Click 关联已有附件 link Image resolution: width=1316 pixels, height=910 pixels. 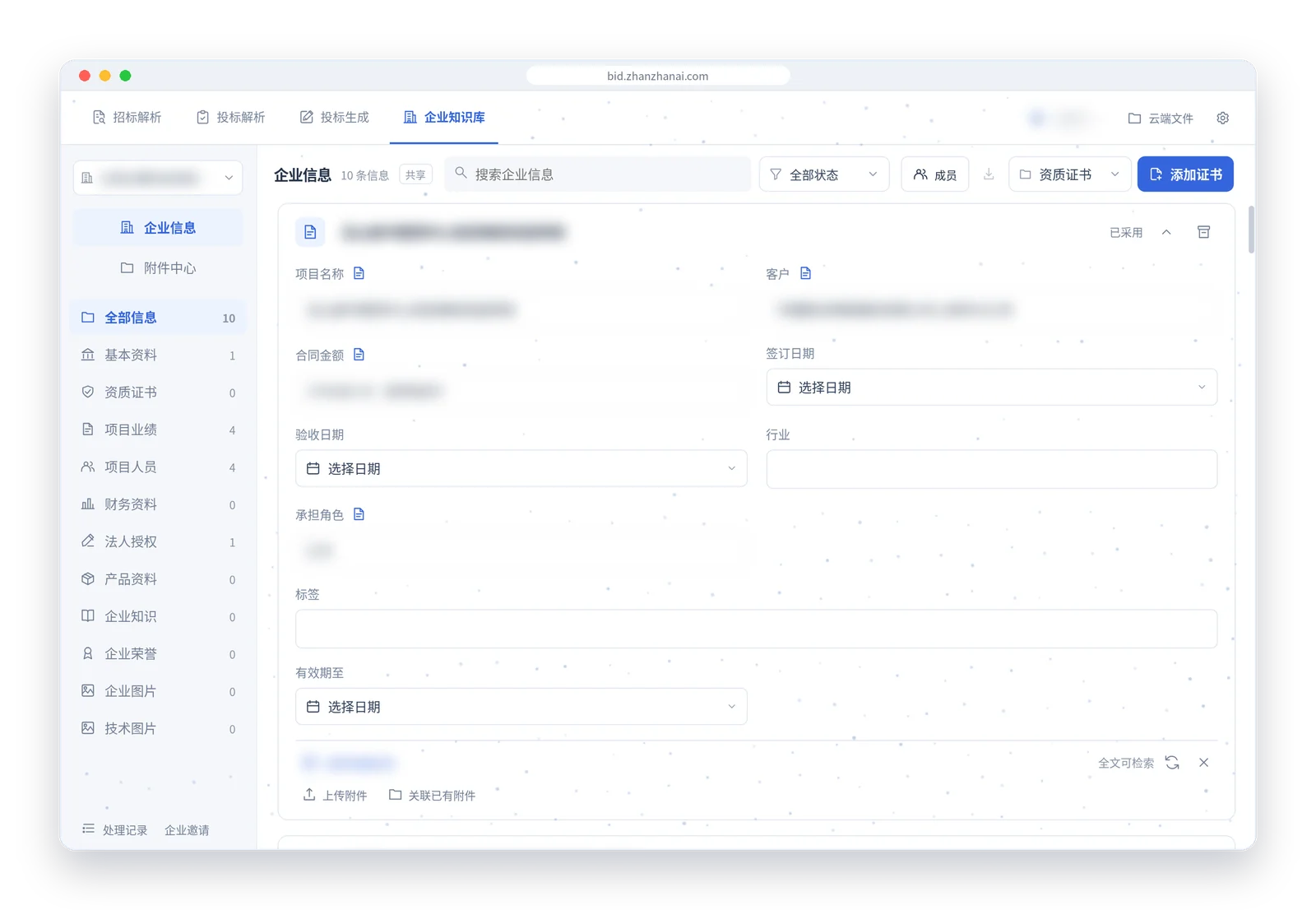432,795
